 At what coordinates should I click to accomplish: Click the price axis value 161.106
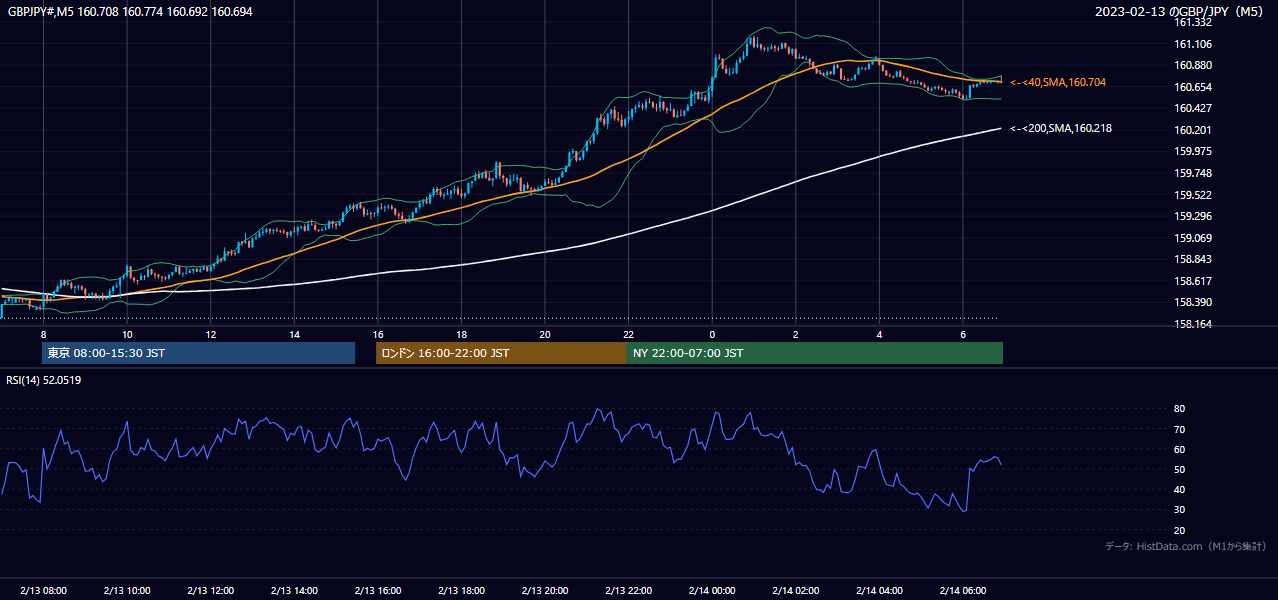click(1192, 44)
